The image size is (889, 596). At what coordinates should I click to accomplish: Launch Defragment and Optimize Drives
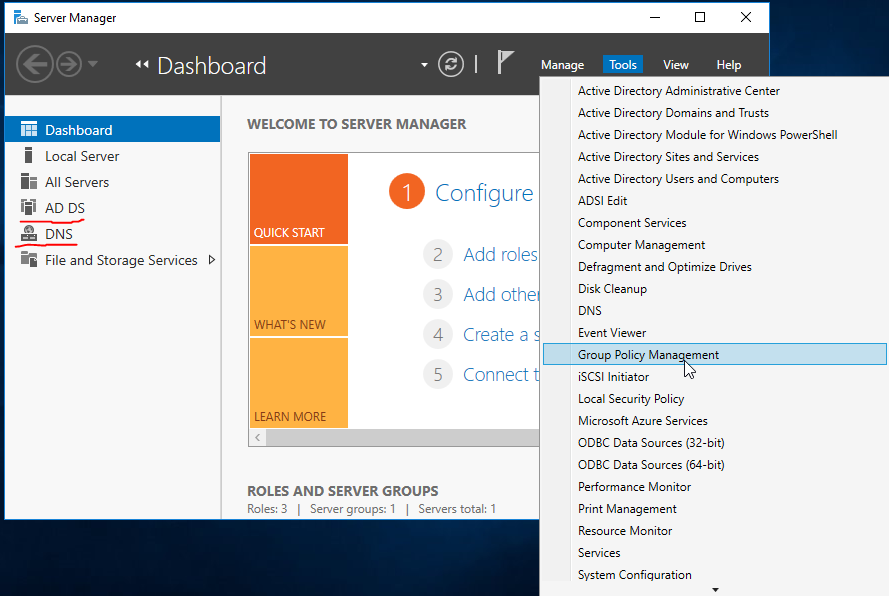tap(714, 267)
